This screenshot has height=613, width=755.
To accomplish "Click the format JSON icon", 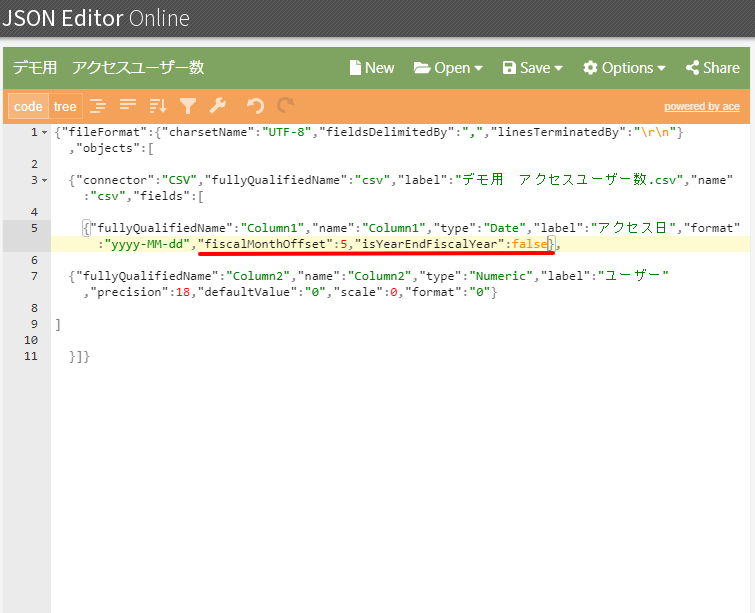I will 97,106.
